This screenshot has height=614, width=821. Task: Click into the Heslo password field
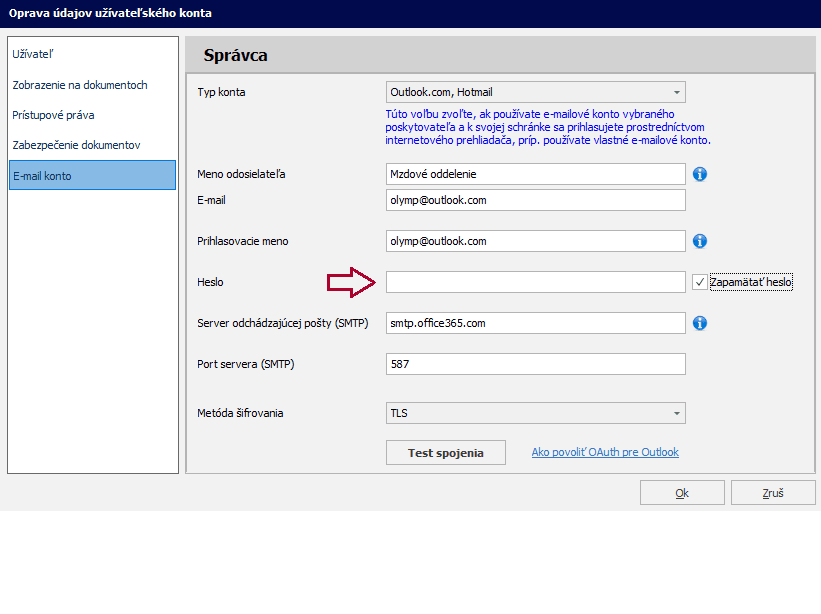point(535,282)
